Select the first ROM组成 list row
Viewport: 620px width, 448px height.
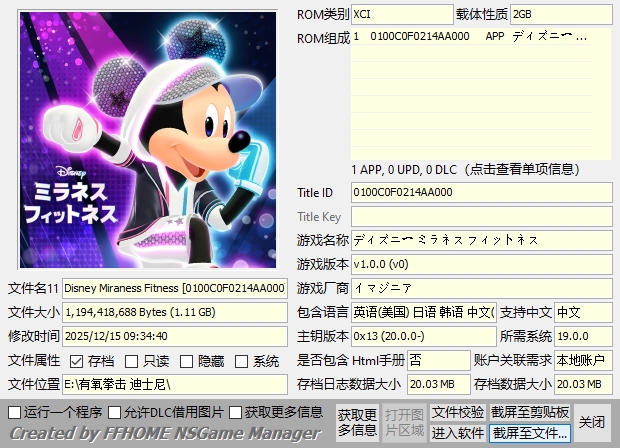pyautogui.click(x=471, y=36)
